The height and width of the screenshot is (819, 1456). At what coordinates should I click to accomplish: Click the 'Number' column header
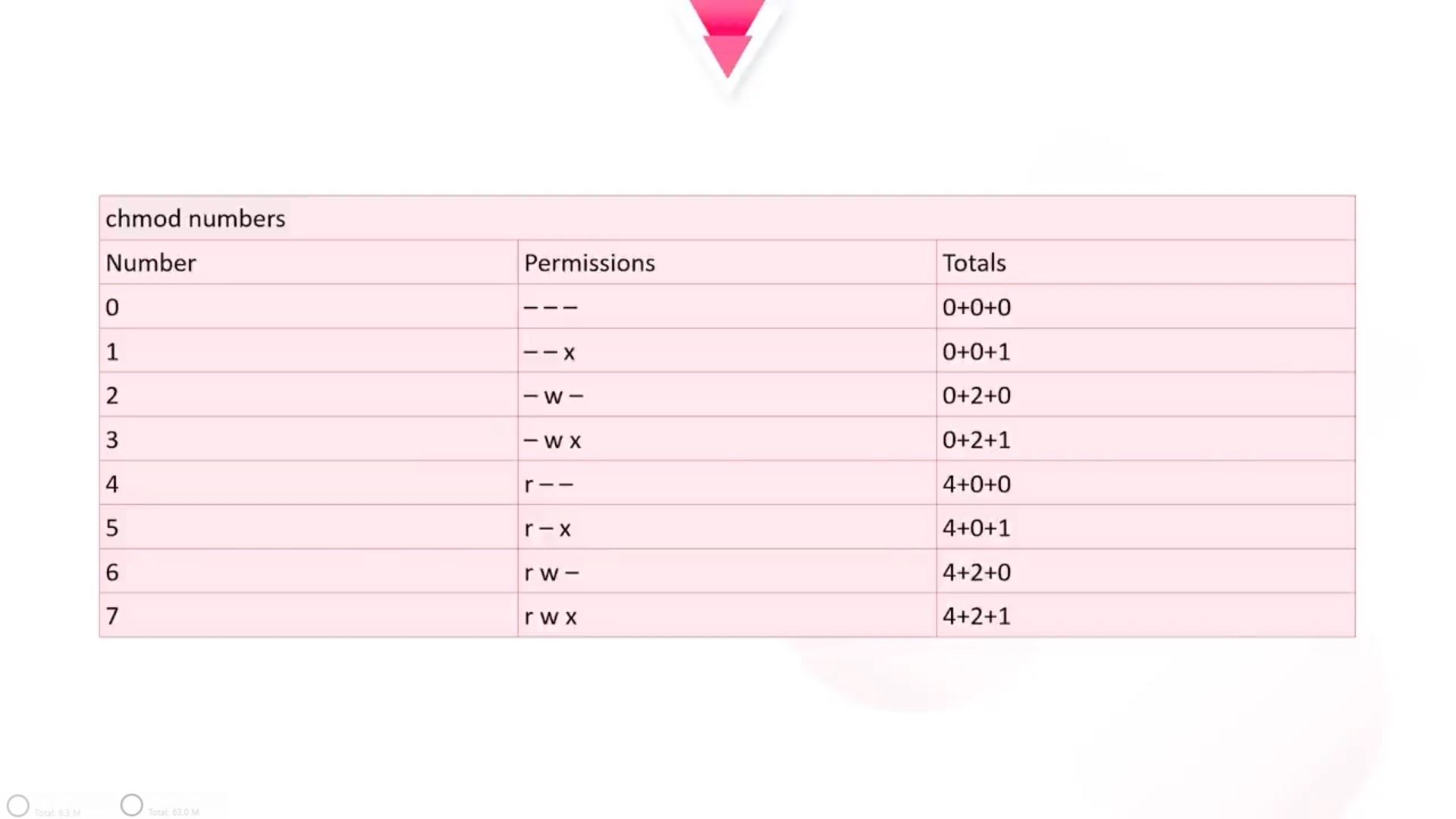point(151,263)
